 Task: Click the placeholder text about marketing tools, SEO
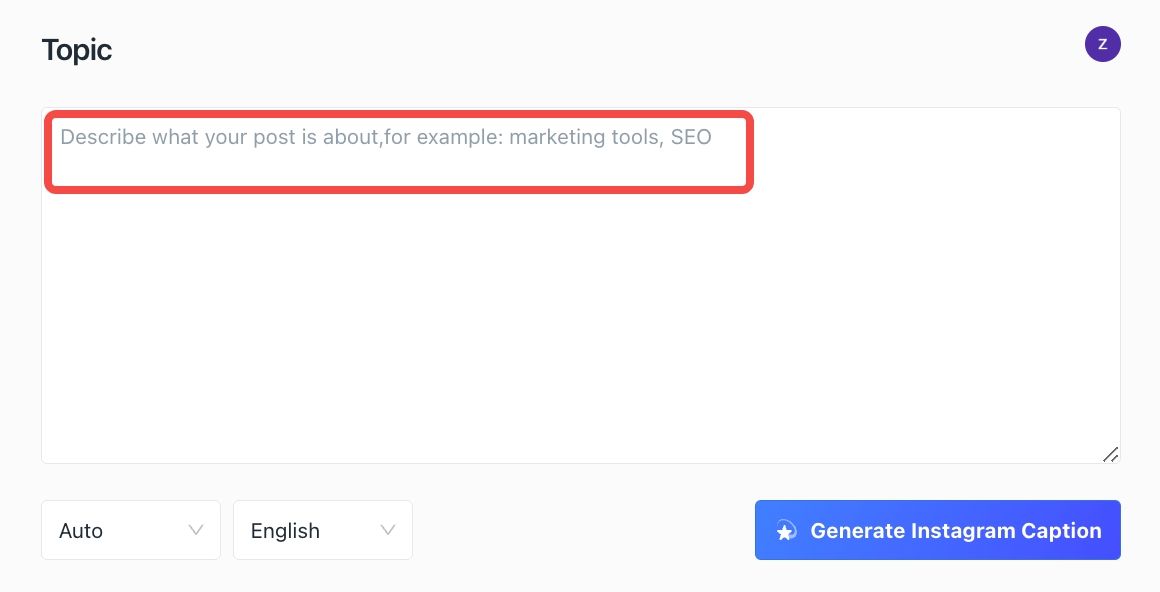coord(385,137)
